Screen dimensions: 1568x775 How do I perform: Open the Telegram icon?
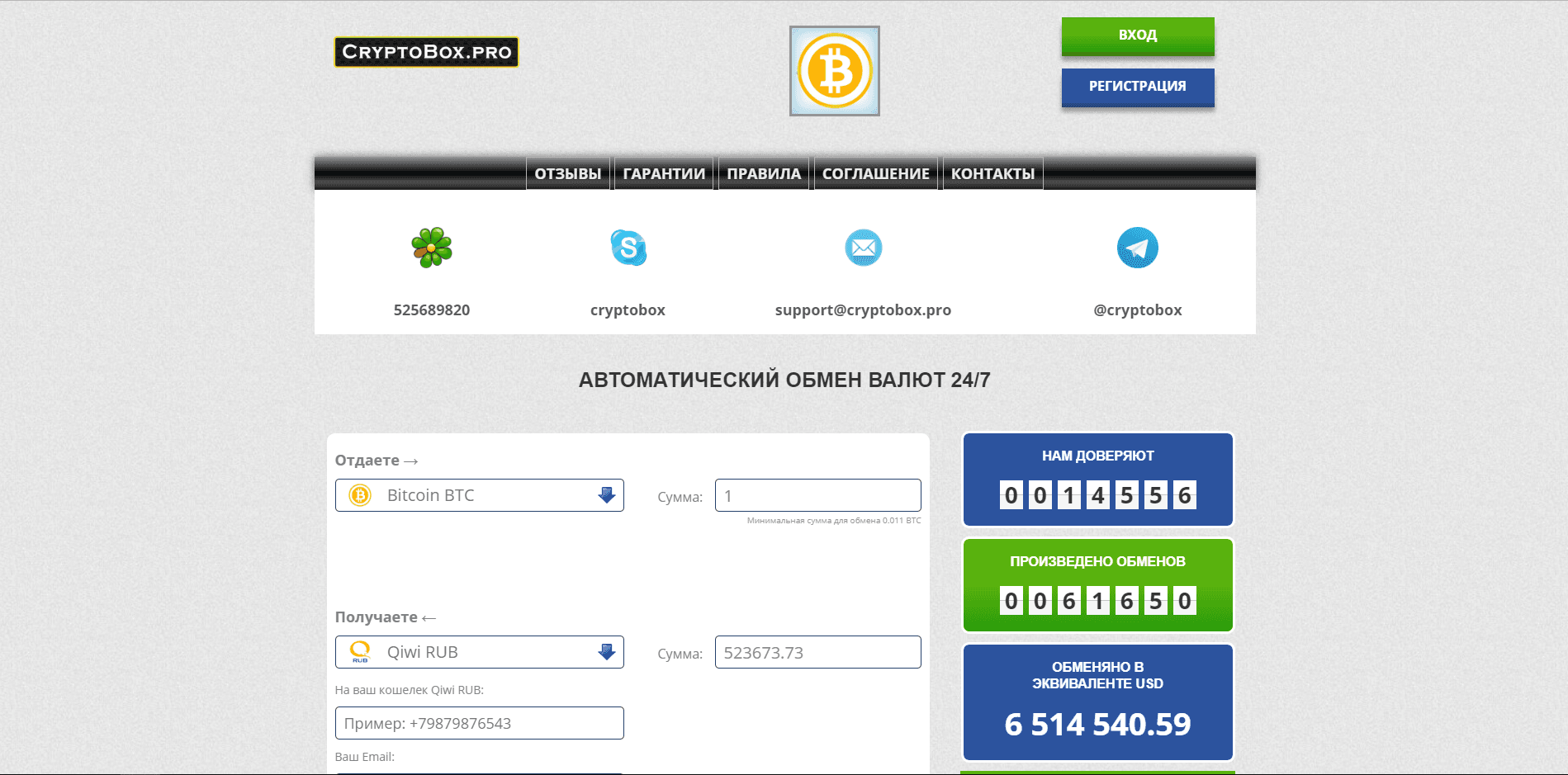1138,247
